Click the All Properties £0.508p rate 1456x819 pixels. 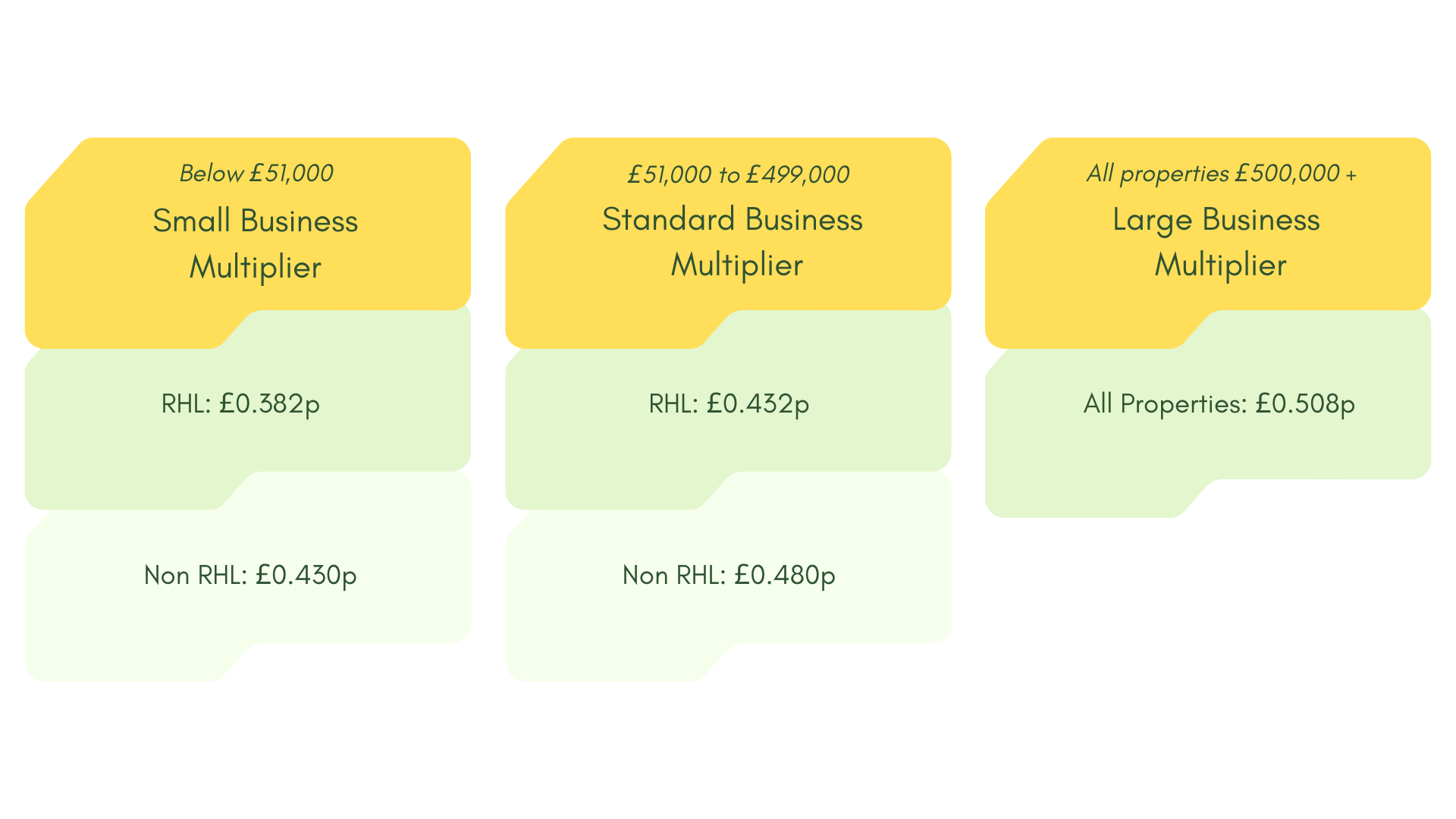click(x=1219, y=403)
